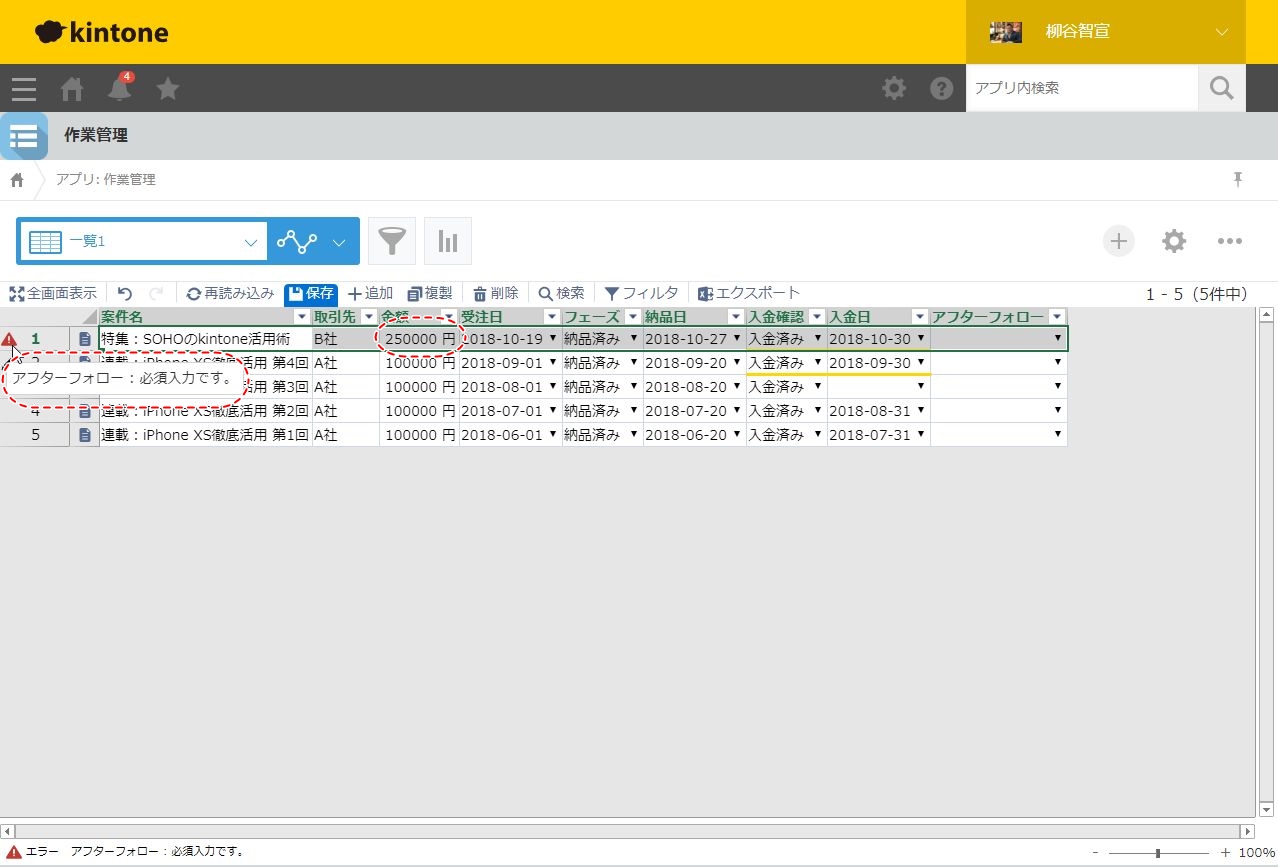Click the pin icon in breadcrumb bar

click(1238, 179)
